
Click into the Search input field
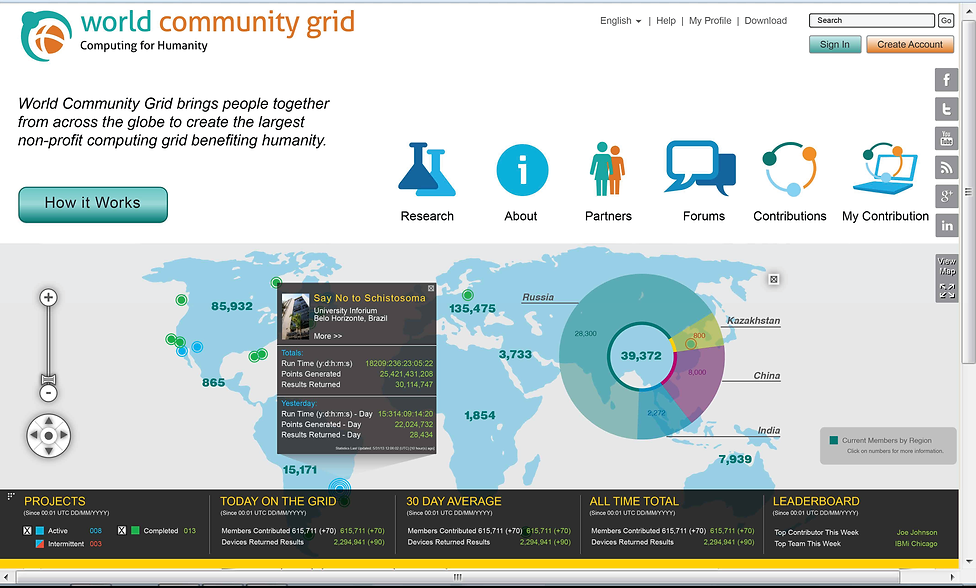click(x=871, y=21)
